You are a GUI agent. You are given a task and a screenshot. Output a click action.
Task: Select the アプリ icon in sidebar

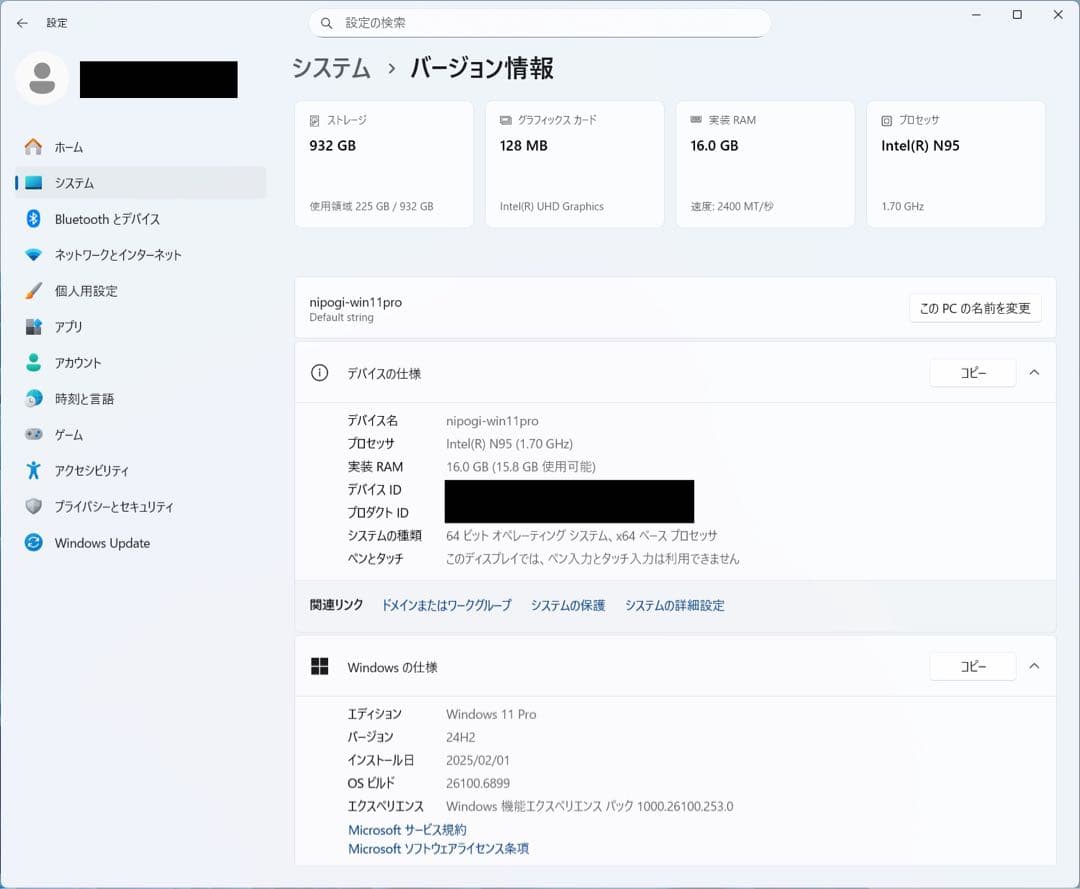tap(33, 327)
